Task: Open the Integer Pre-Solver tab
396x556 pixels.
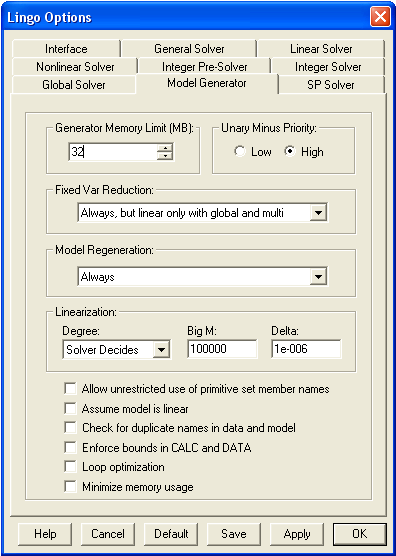Action: (x=205, y=67)
